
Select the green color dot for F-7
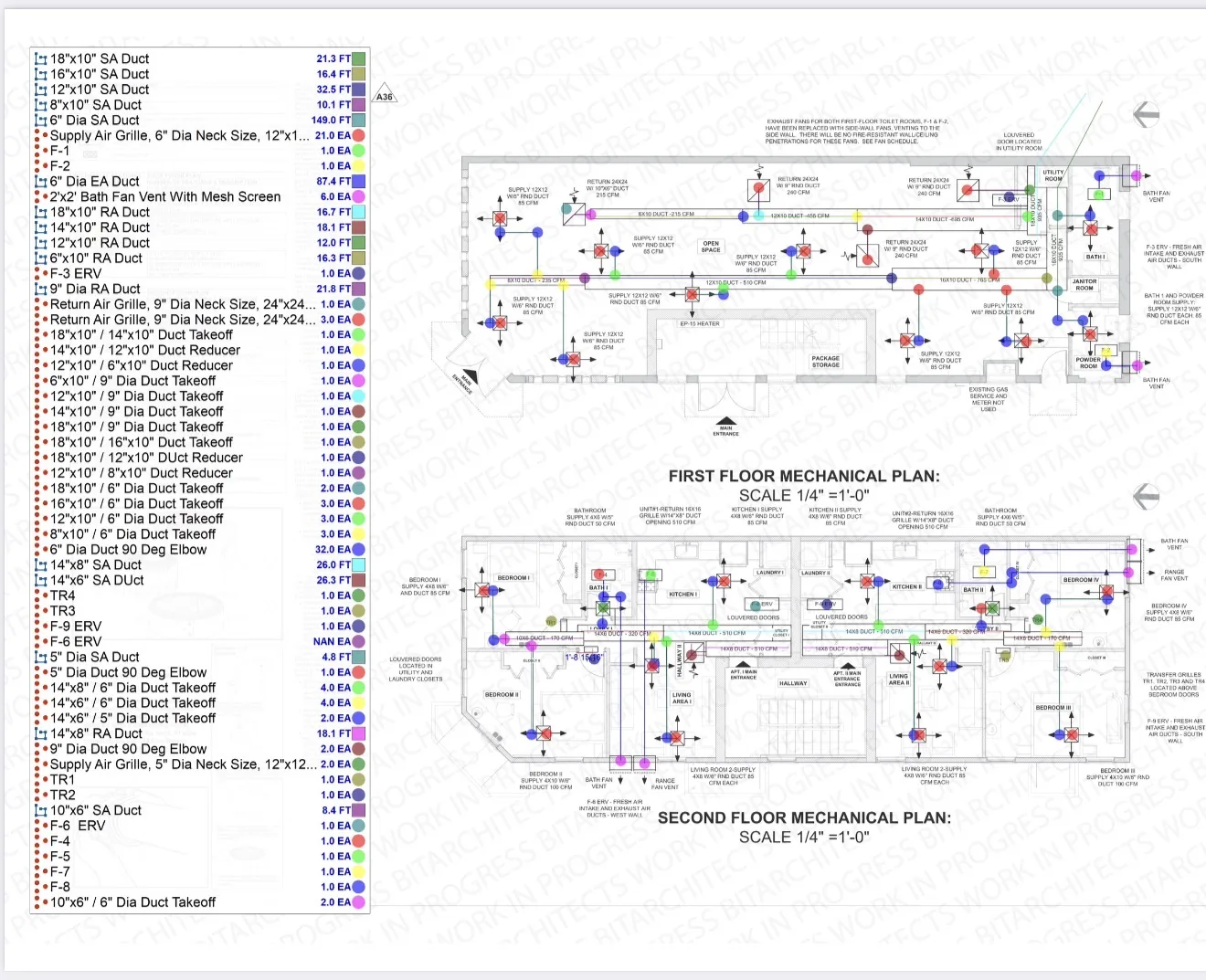pos(359,871)
